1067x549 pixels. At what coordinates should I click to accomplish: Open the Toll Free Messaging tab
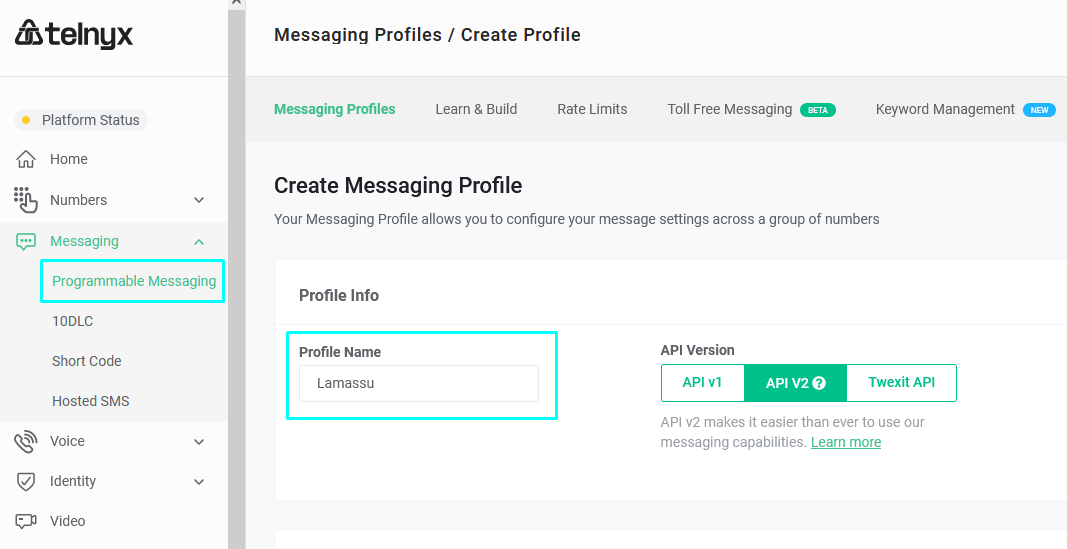729,110
